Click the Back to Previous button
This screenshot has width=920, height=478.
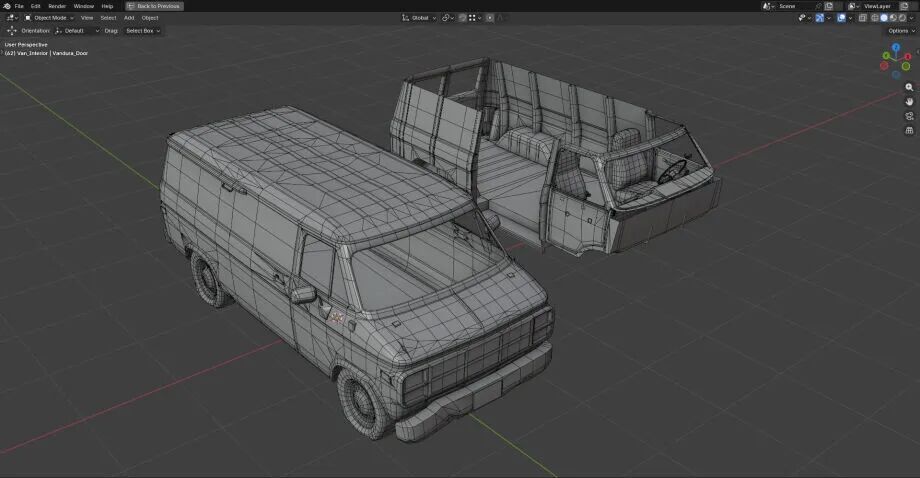pos(154,6)
